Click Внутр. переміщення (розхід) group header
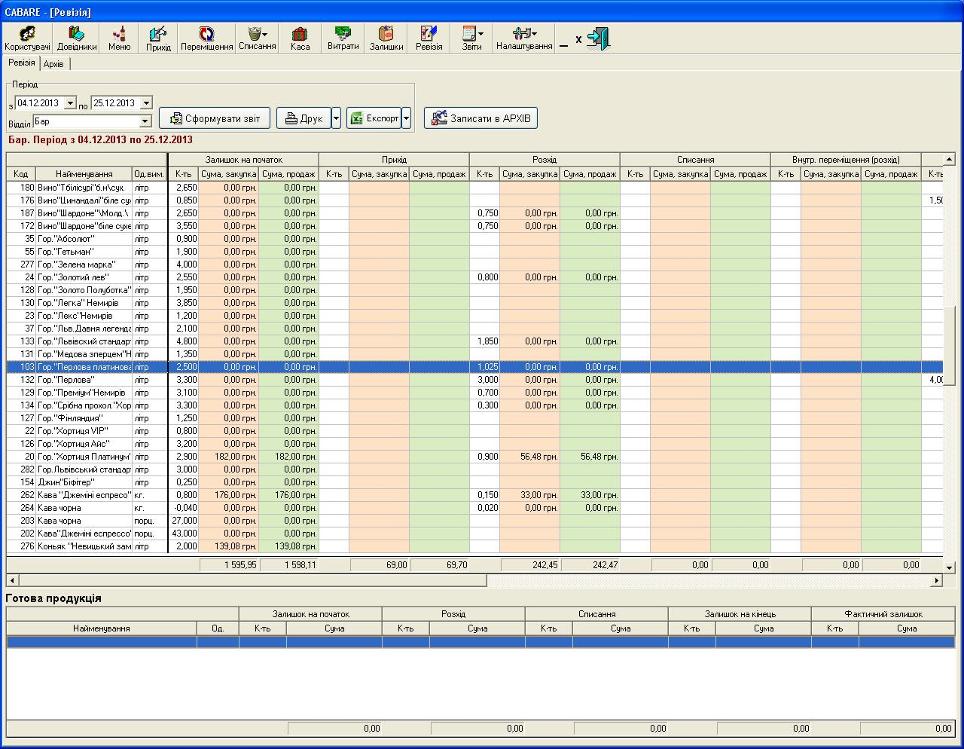This screenshot has height=749, width=964. click(846, 160)
